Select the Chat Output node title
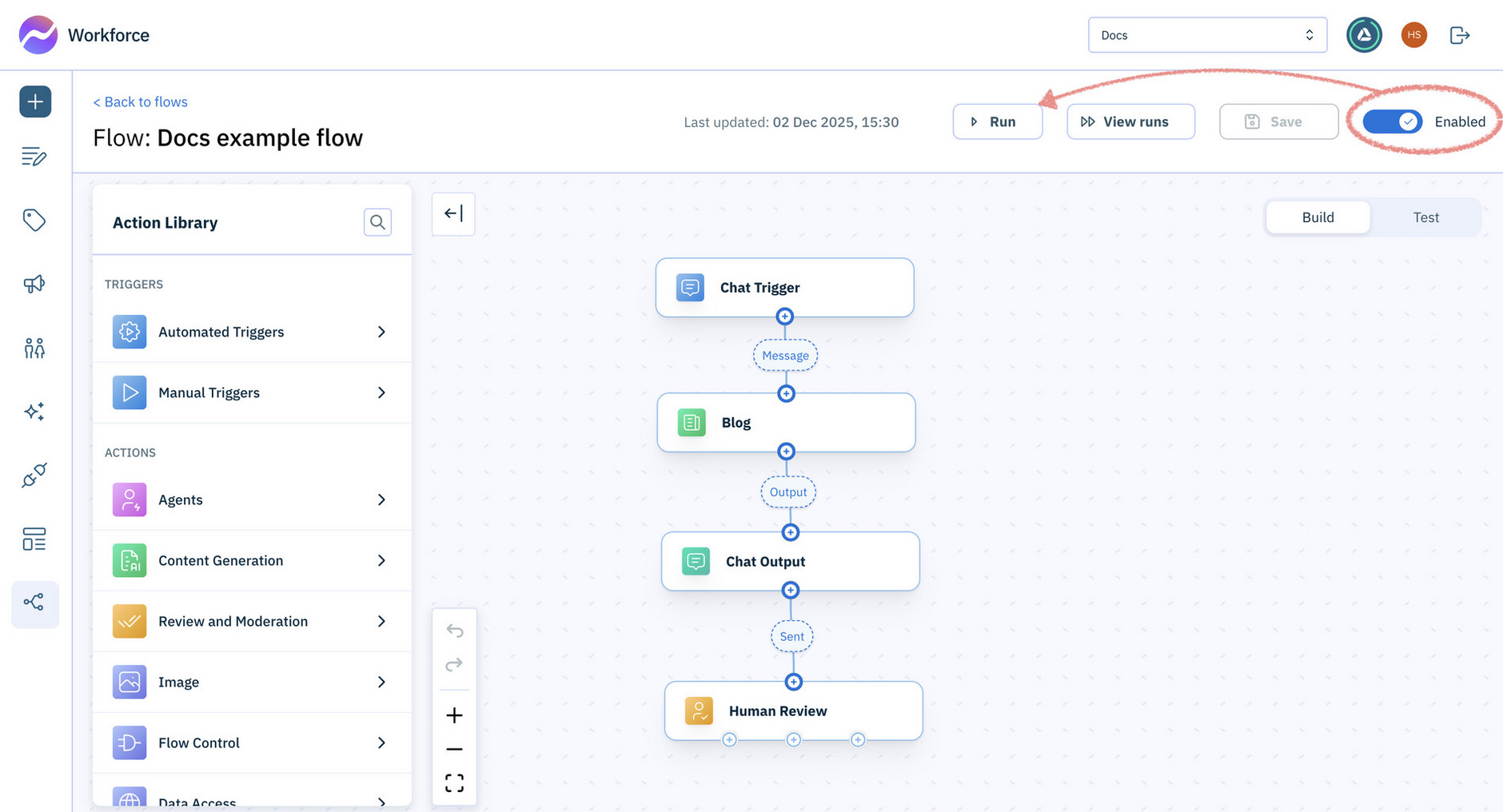The image size is (1503, 812). click(765, 562)
